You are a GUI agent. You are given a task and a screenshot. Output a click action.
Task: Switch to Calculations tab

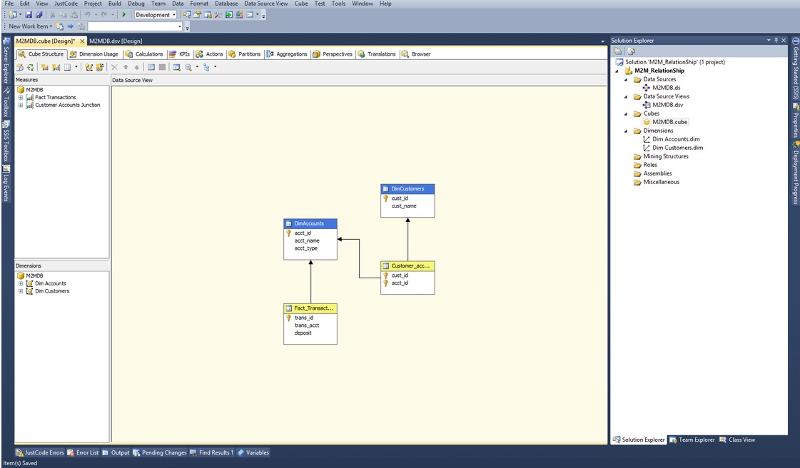tap(144, 54)
